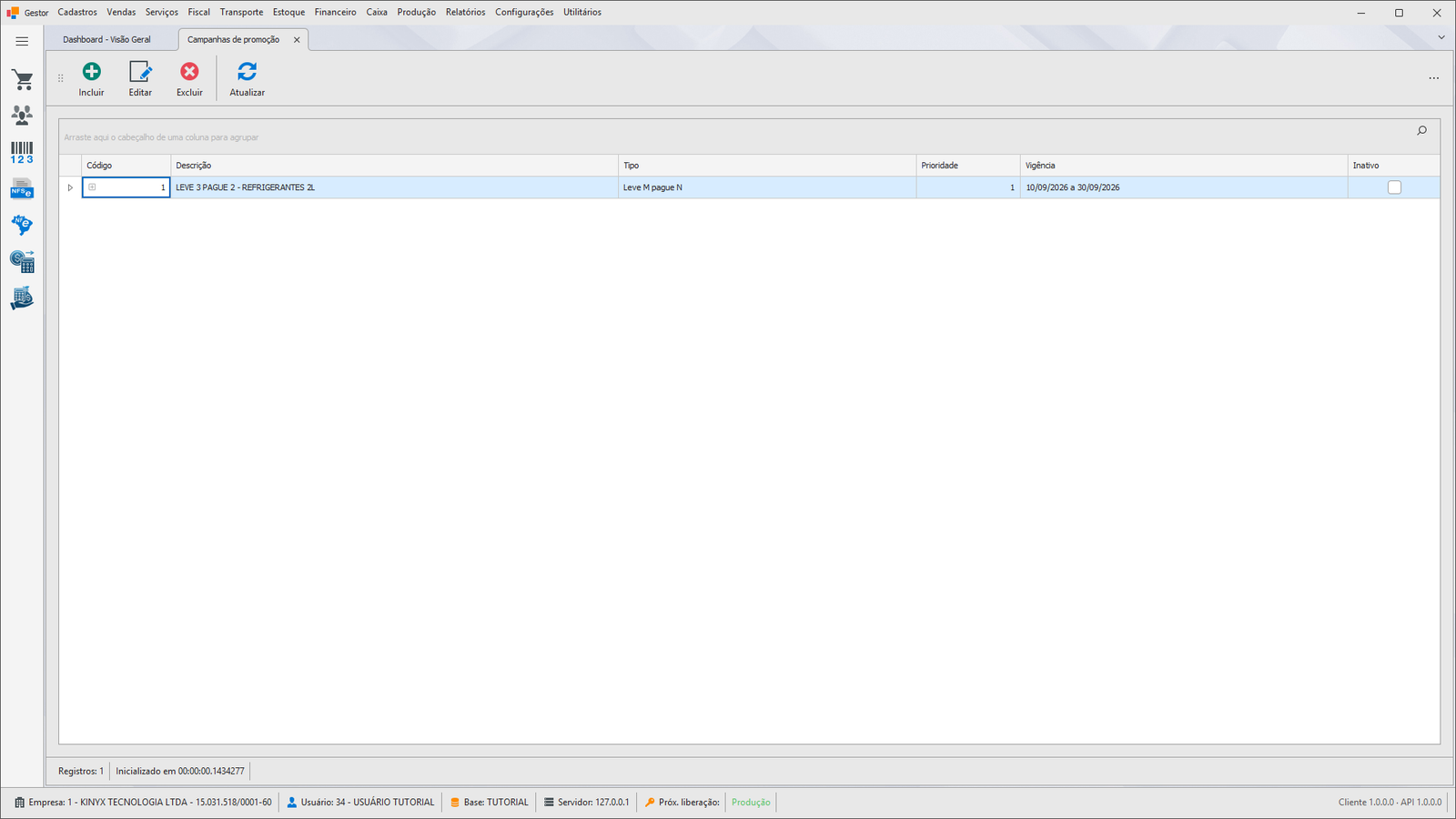
Task: Refresh list with Atualizar
Action: coord(247,79)
